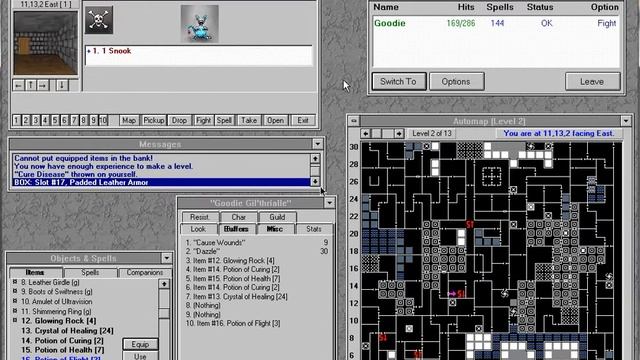640x360 pixels.
Task: Select quick slot number 1
Action: [x=16, y=120]
